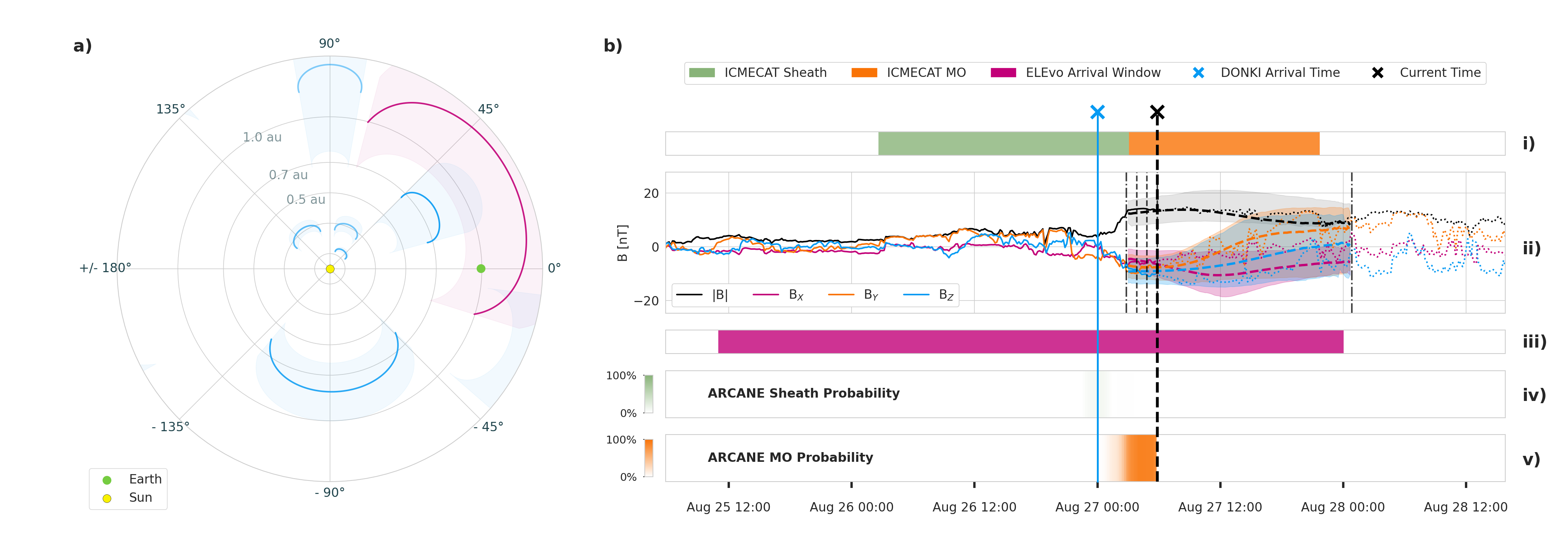Click the black Current Time X marker above the plot
This screenshot has height=560, width=1568.
point(1157,112)
